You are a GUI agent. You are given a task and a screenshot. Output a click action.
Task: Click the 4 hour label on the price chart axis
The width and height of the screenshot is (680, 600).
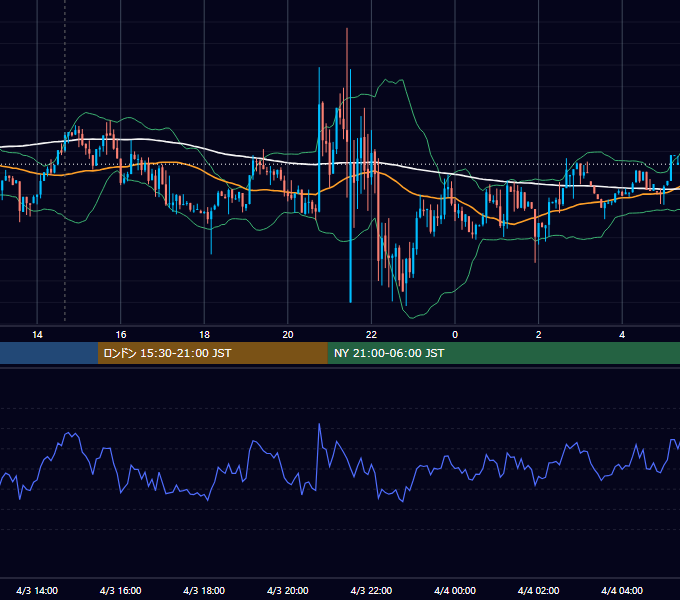(x=622, y=335)
